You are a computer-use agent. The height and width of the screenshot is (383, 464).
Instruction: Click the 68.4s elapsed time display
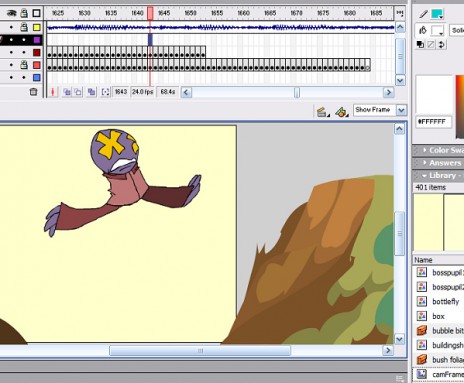(x=167, y=92)
